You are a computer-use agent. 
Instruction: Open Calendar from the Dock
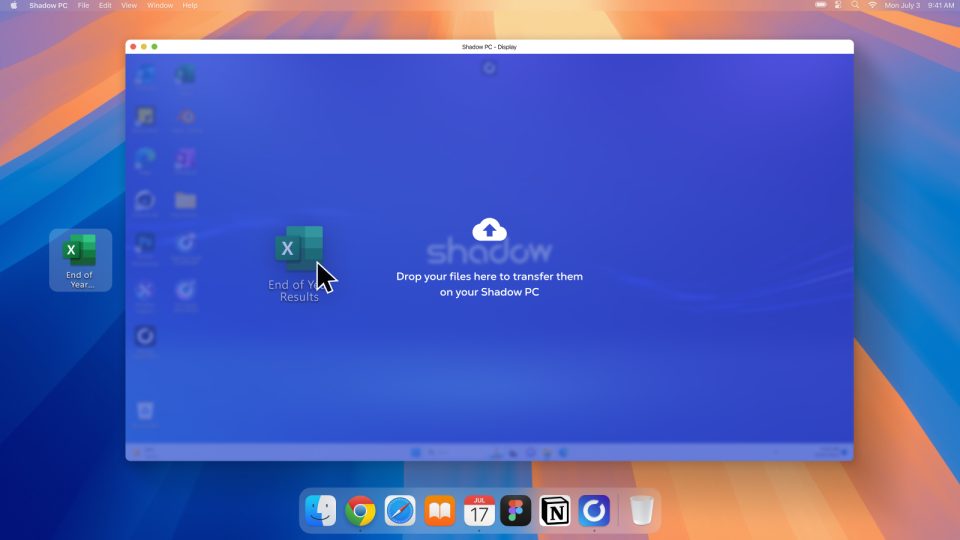click(x=479, y=510)
